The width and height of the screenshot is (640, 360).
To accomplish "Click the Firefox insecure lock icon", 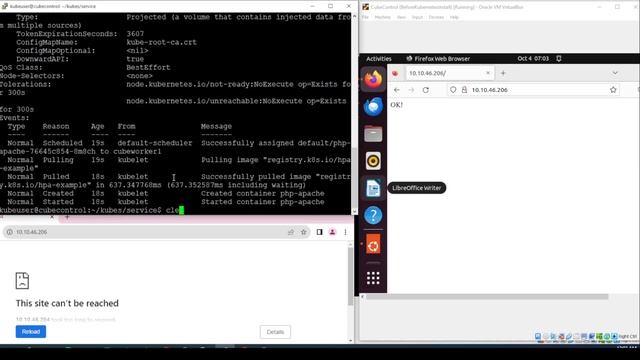I will 464,90.
